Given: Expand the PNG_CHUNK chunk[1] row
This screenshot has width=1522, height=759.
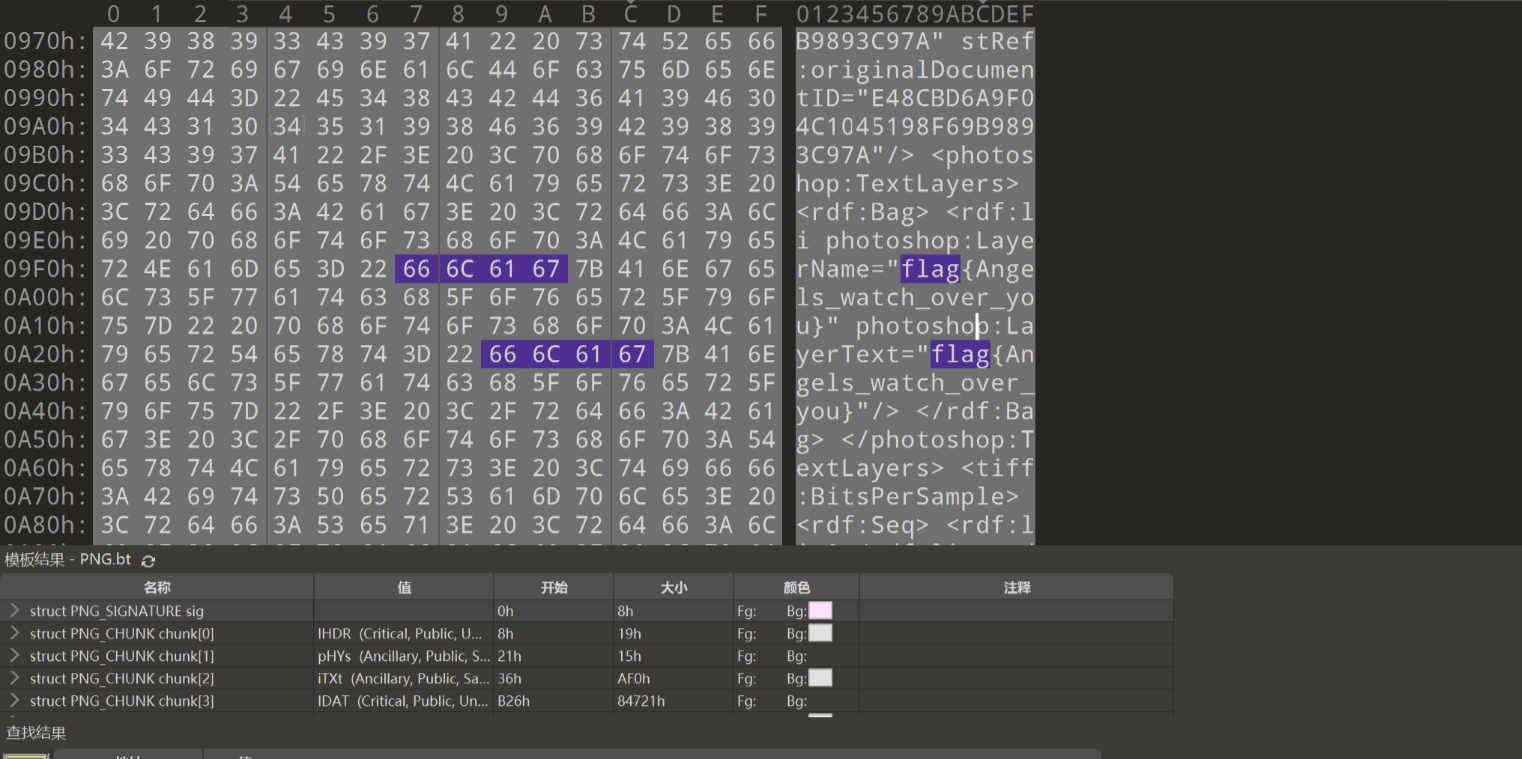Looking at the screenshot, I should [15, 656].
